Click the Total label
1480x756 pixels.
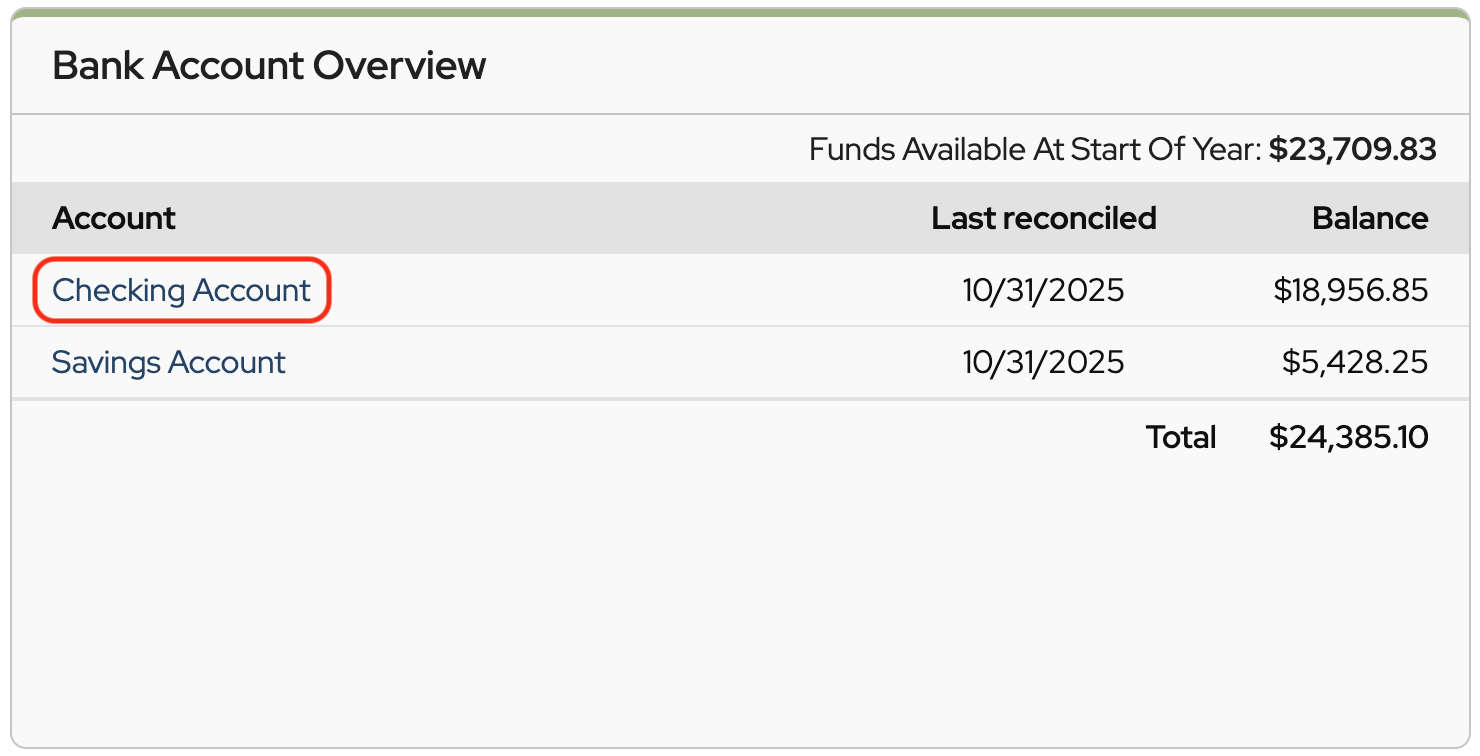(1180, 437)
